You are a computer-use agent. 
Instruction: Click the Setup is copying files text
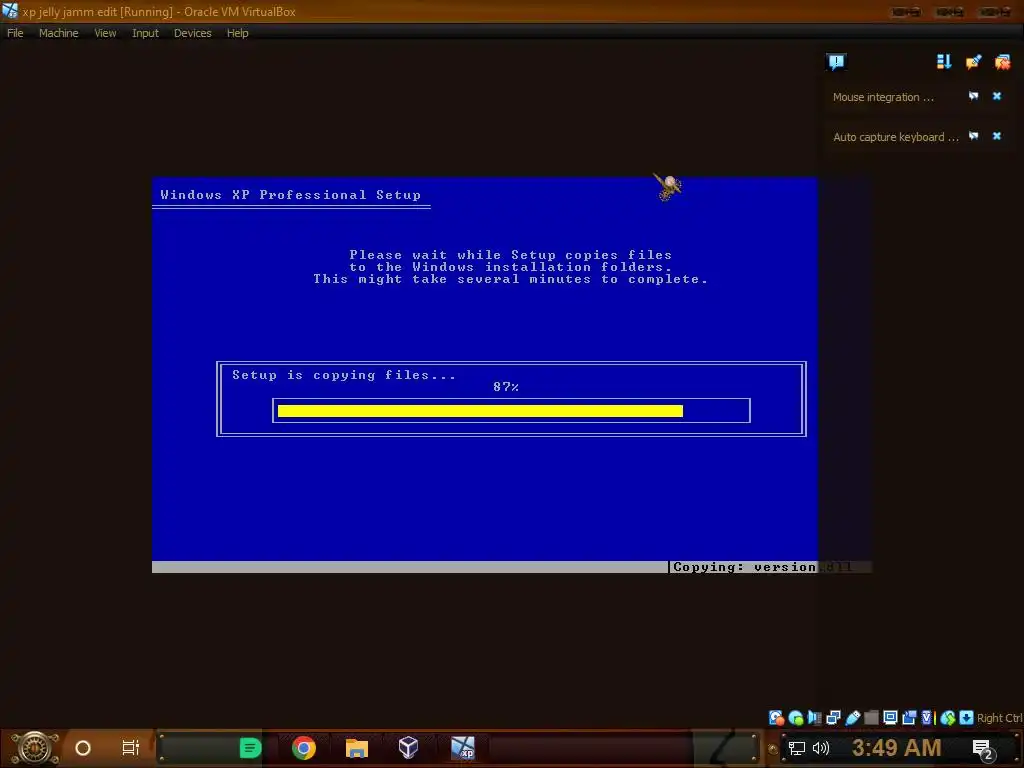(x=344, y=375)
